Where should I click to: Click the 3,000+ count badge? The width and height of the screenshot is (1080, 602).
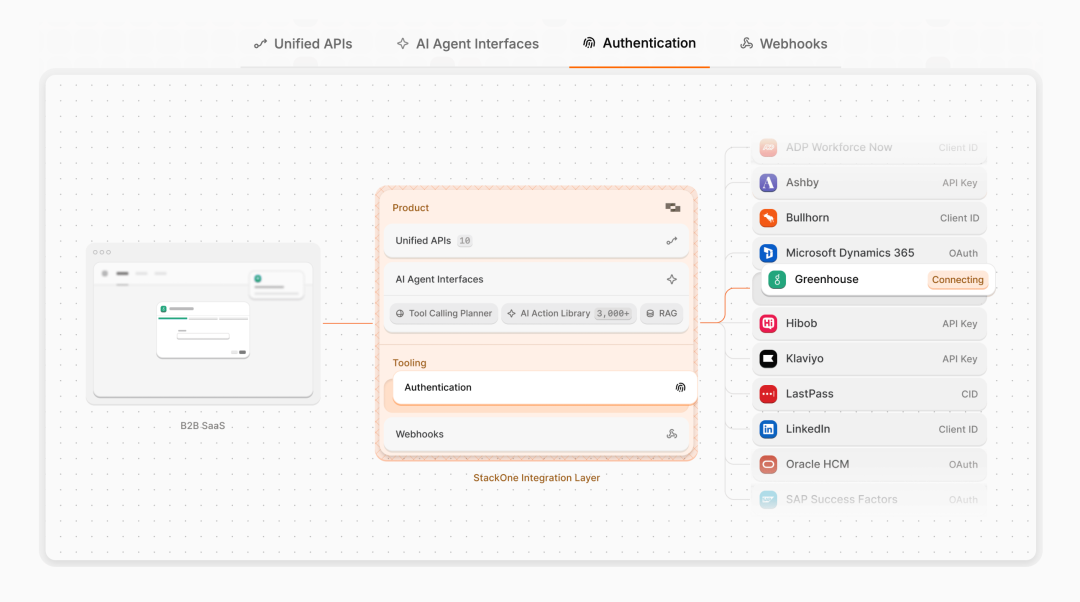pos(613,313)
